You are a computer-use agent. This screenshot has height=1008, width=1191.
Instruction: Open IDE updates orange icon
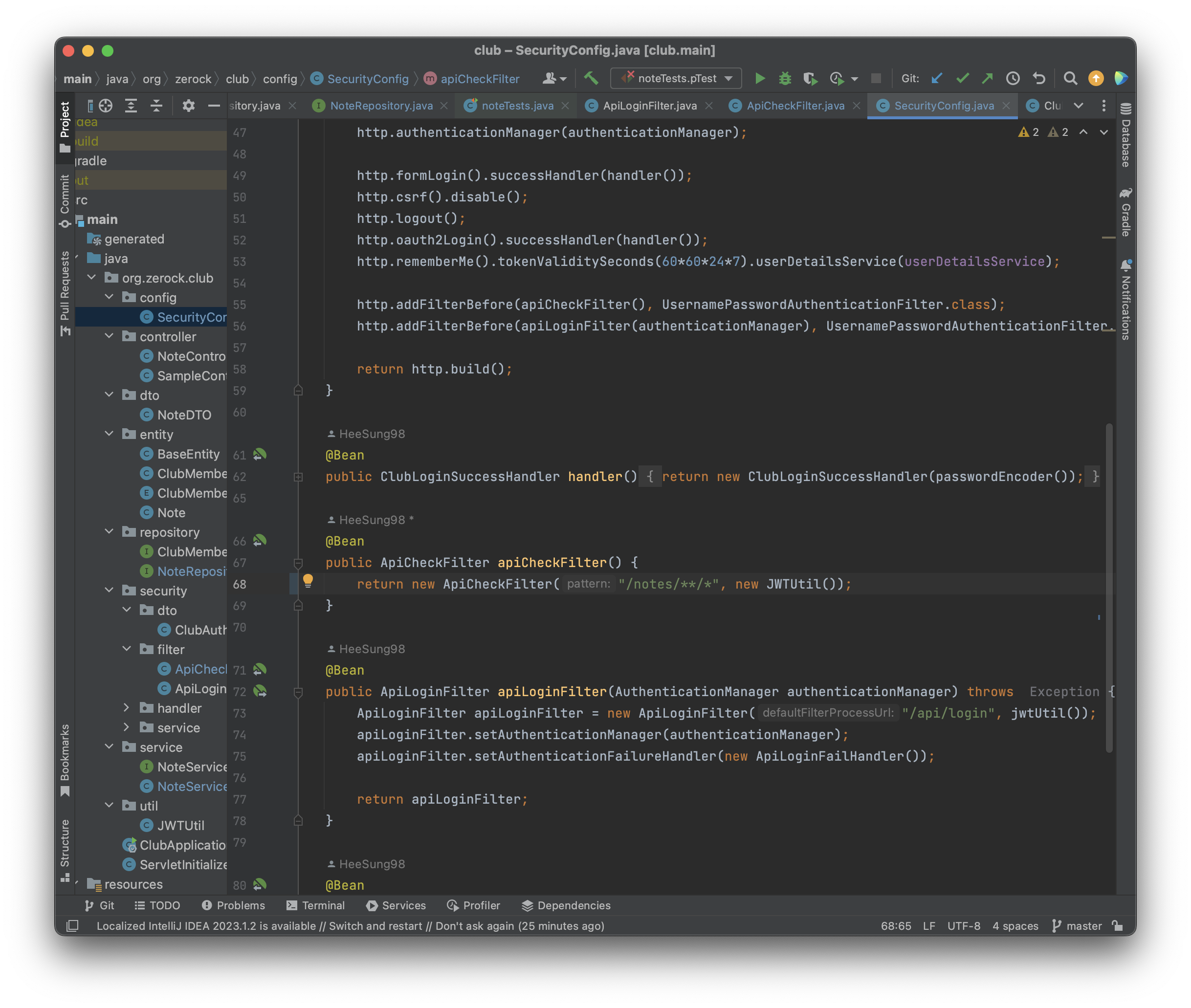pos(1096,78)
